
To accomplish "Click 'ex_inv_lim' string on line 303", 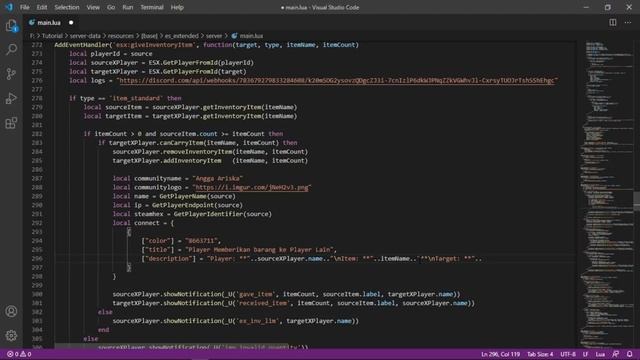I will coord(258,321).
